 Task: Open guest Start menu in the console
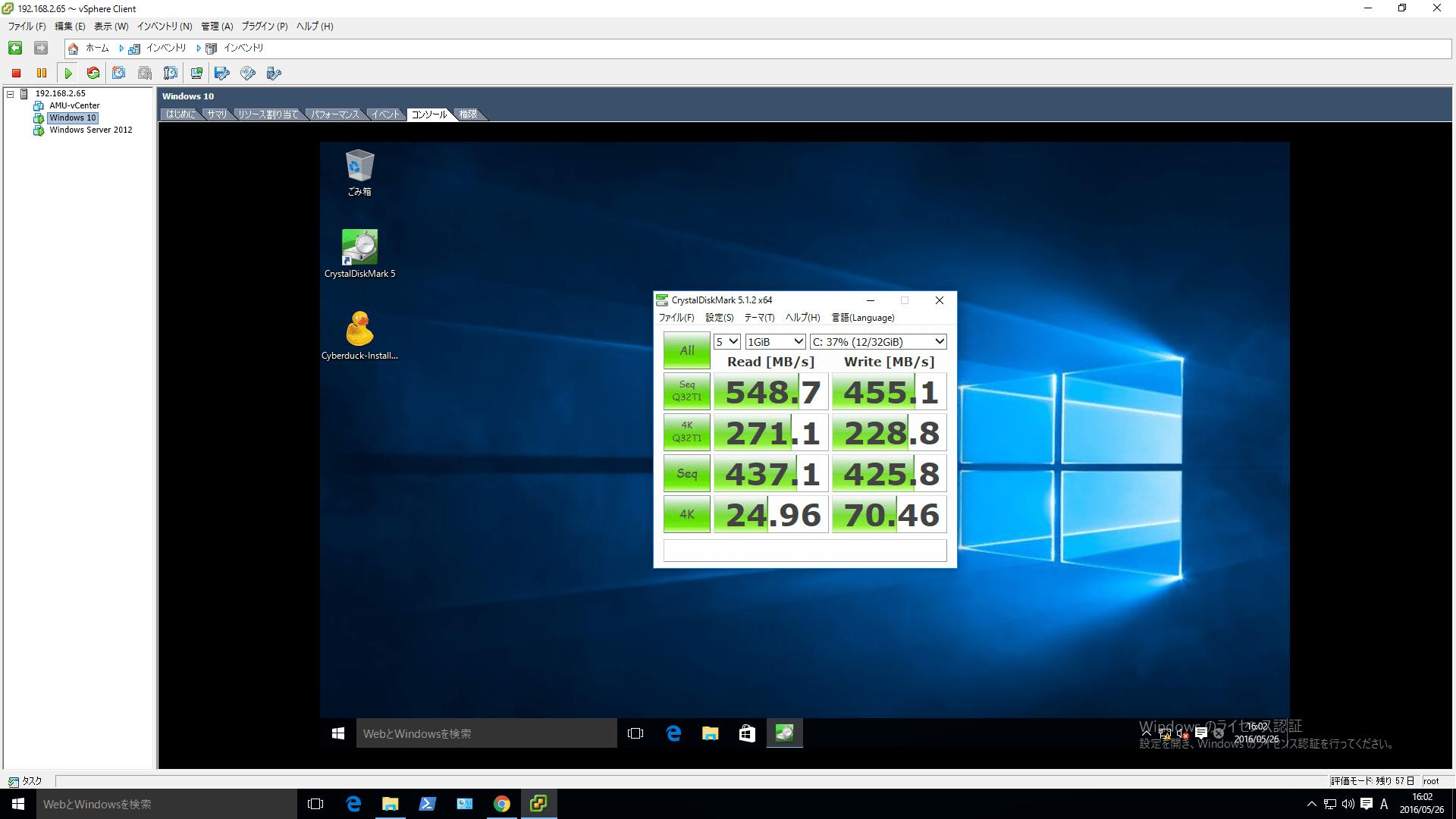(x=338, y=733)
